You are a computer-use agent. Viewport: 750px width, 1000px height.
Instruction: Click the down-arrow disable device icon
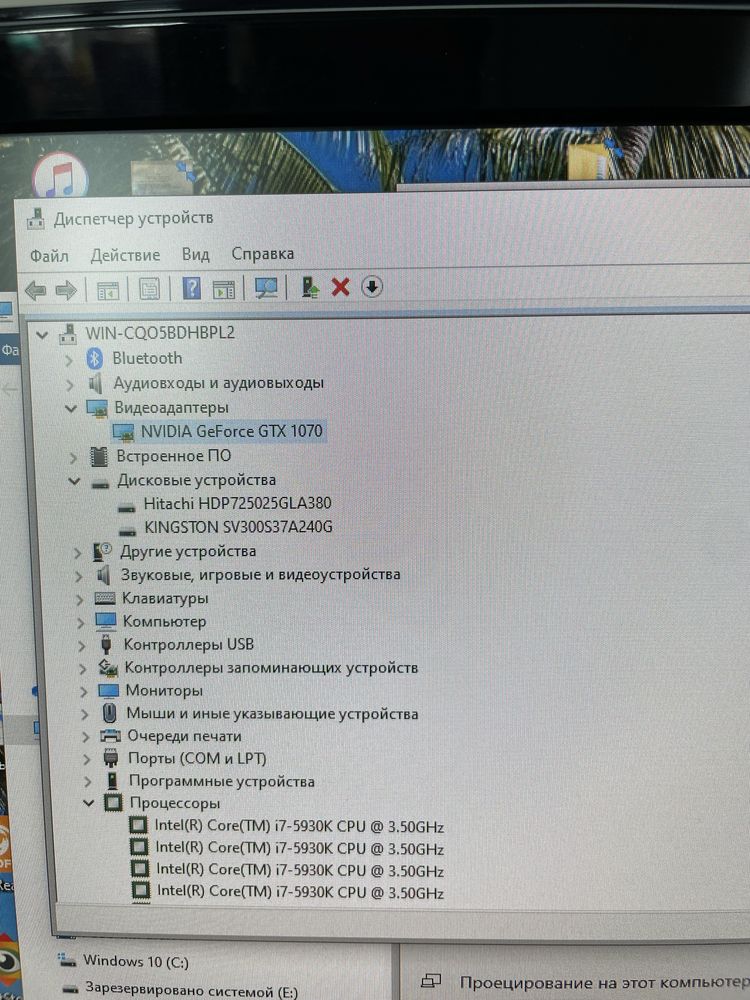[372, 286]
